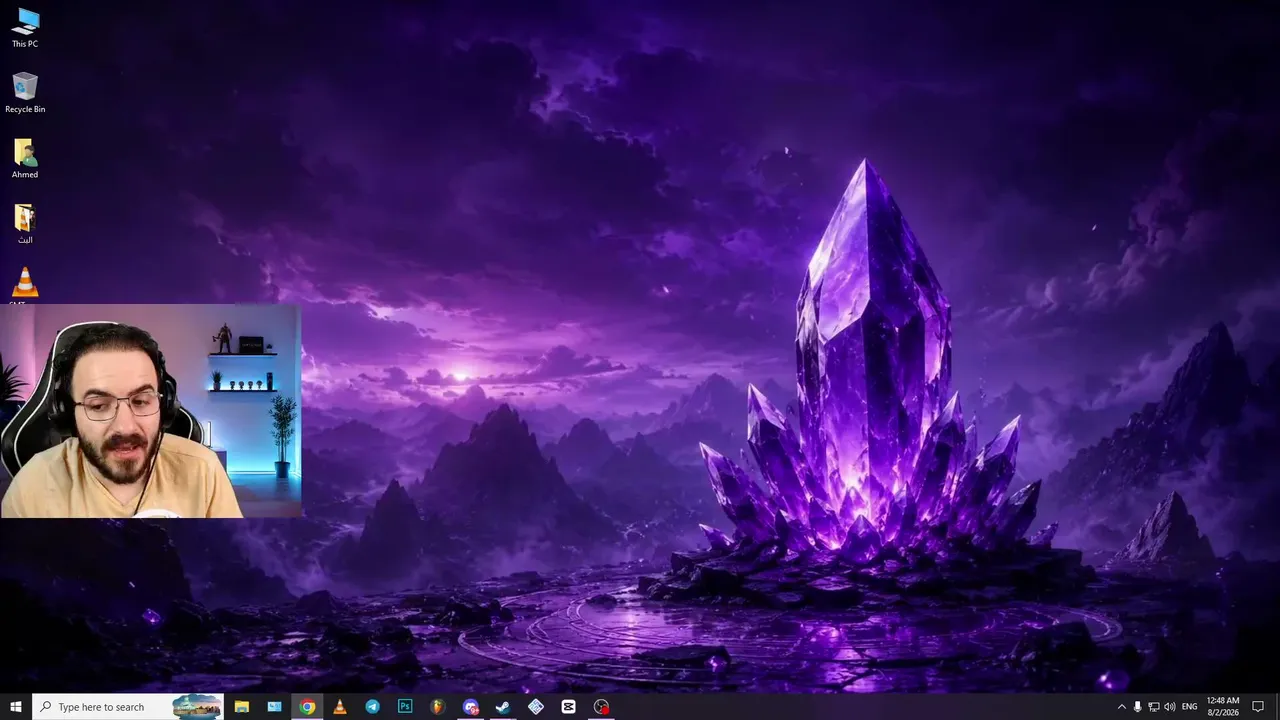
Task: Open Discord from the taskbar
Action: click(470, 707)
